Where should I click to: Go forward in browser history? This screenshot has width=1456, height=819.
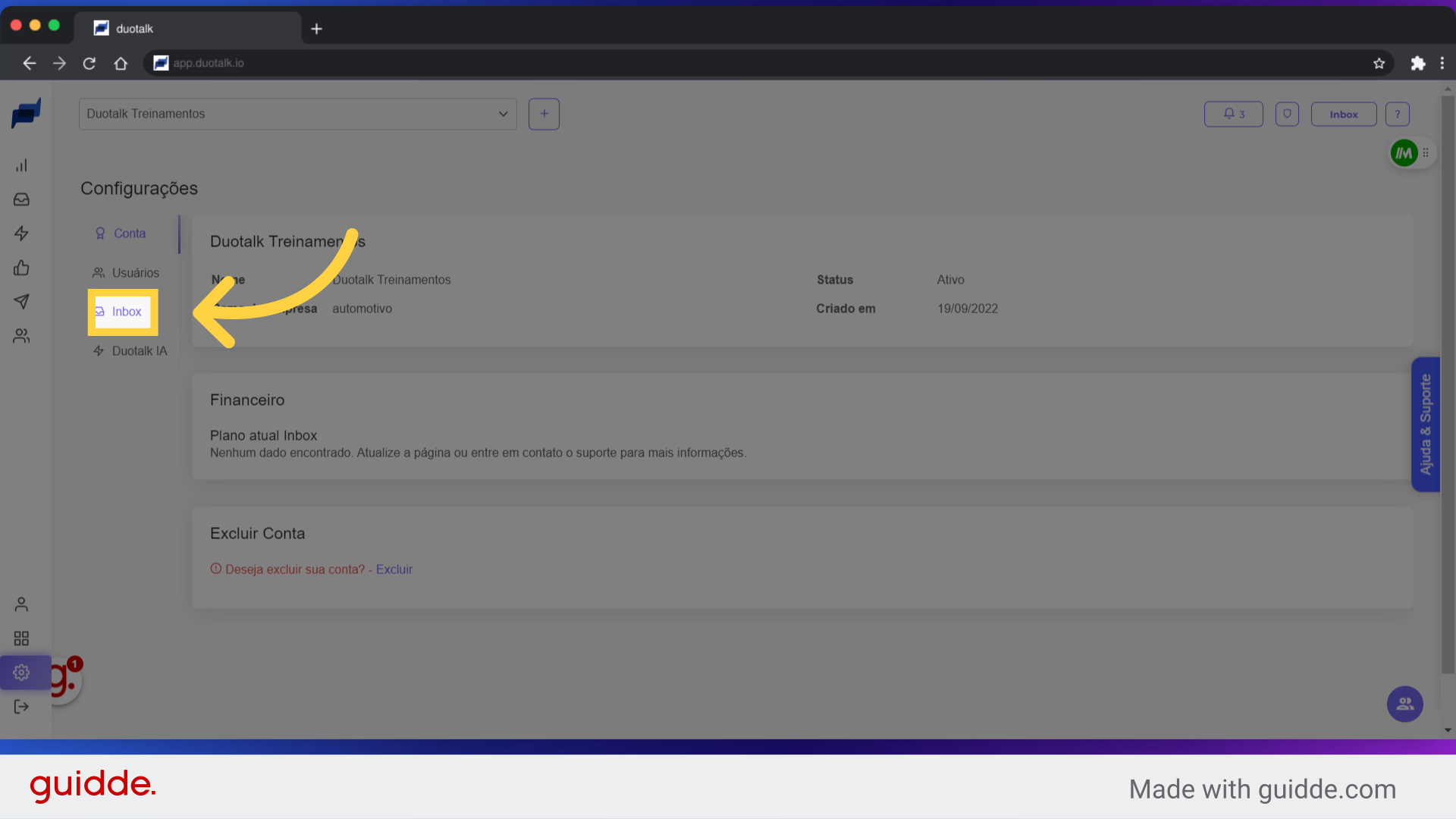tap(59, 64)
